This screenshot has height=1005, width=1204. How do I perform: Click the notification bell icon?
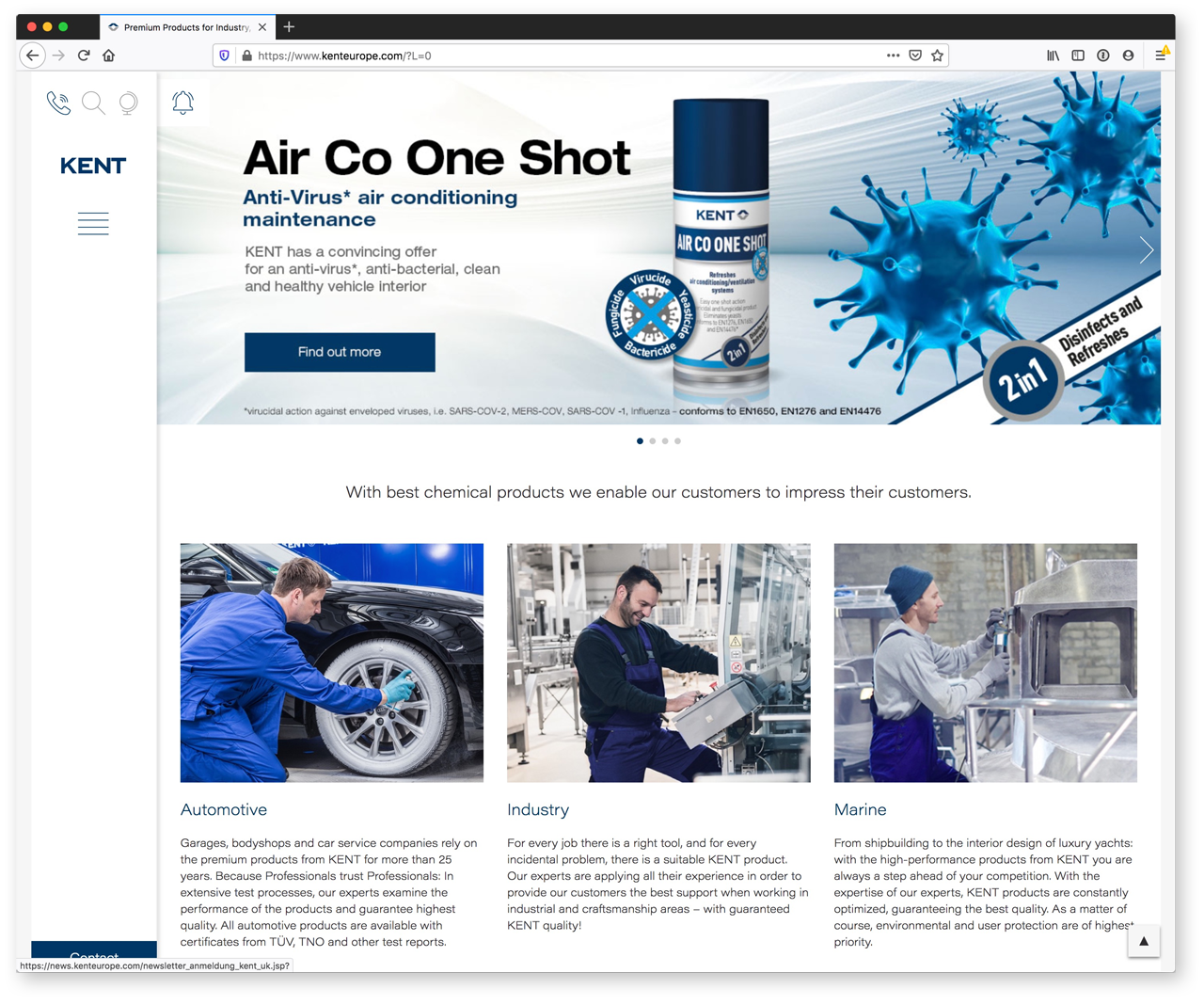click(x=182, y=102)
